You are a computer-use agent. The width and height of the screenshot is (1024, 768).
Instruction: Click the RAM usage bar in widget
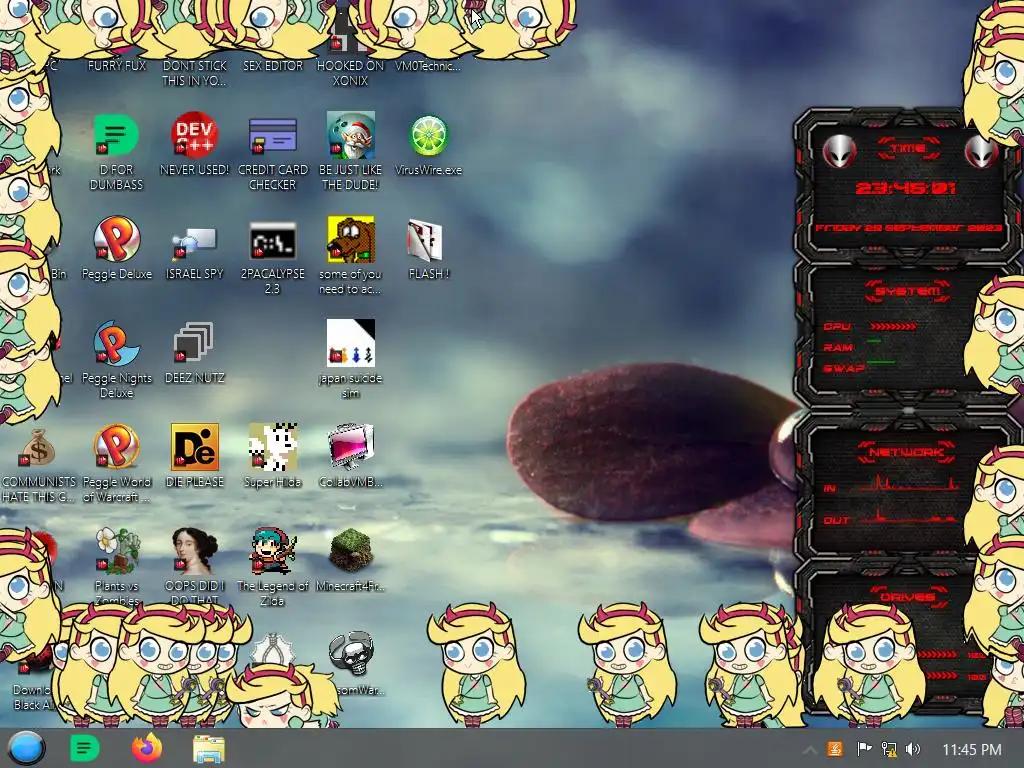[874, 341]
